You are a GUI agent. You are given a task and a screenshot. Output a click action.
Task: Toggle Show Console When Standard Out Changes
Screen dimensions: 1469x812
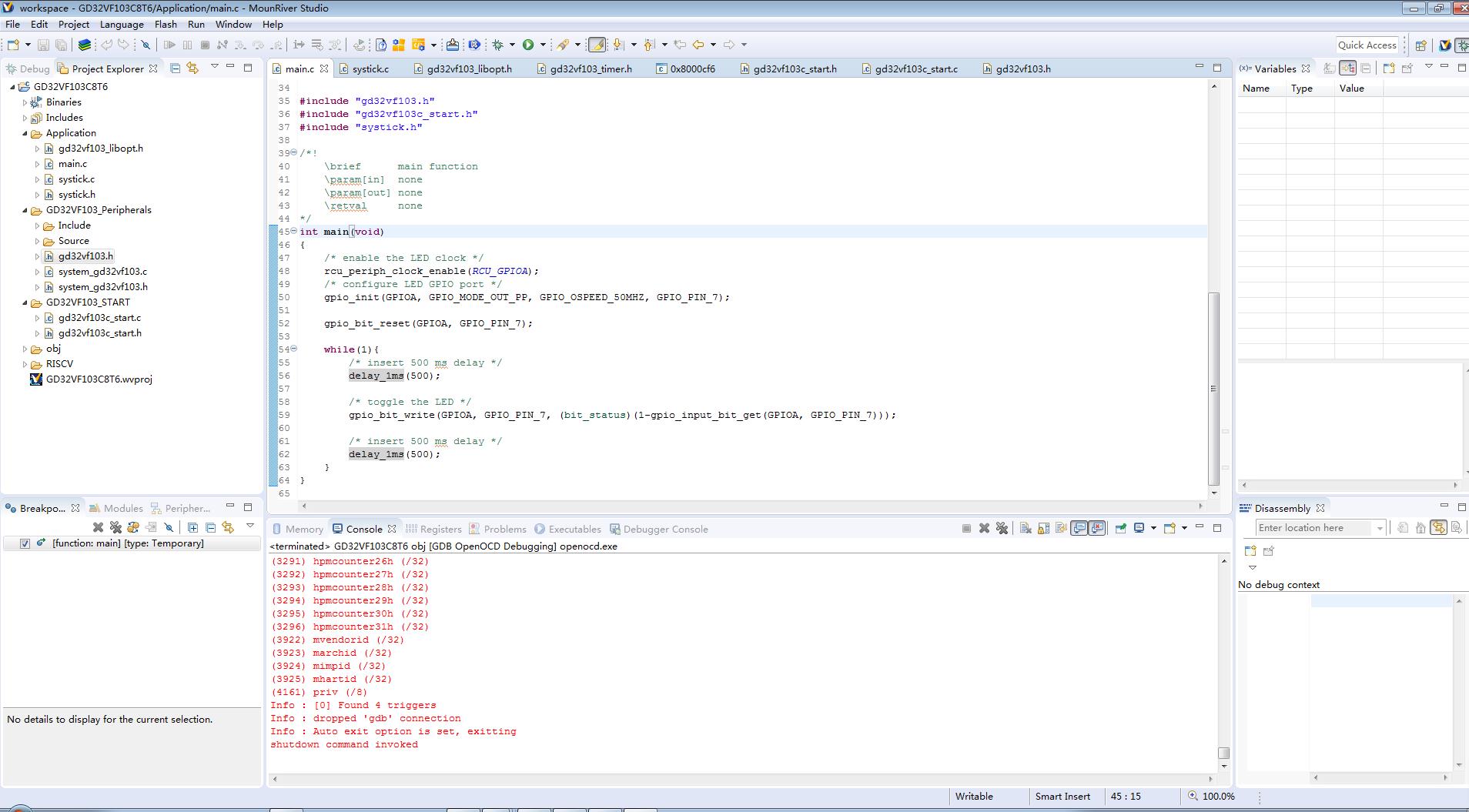pyautogui.click(x=1079, y=528)
